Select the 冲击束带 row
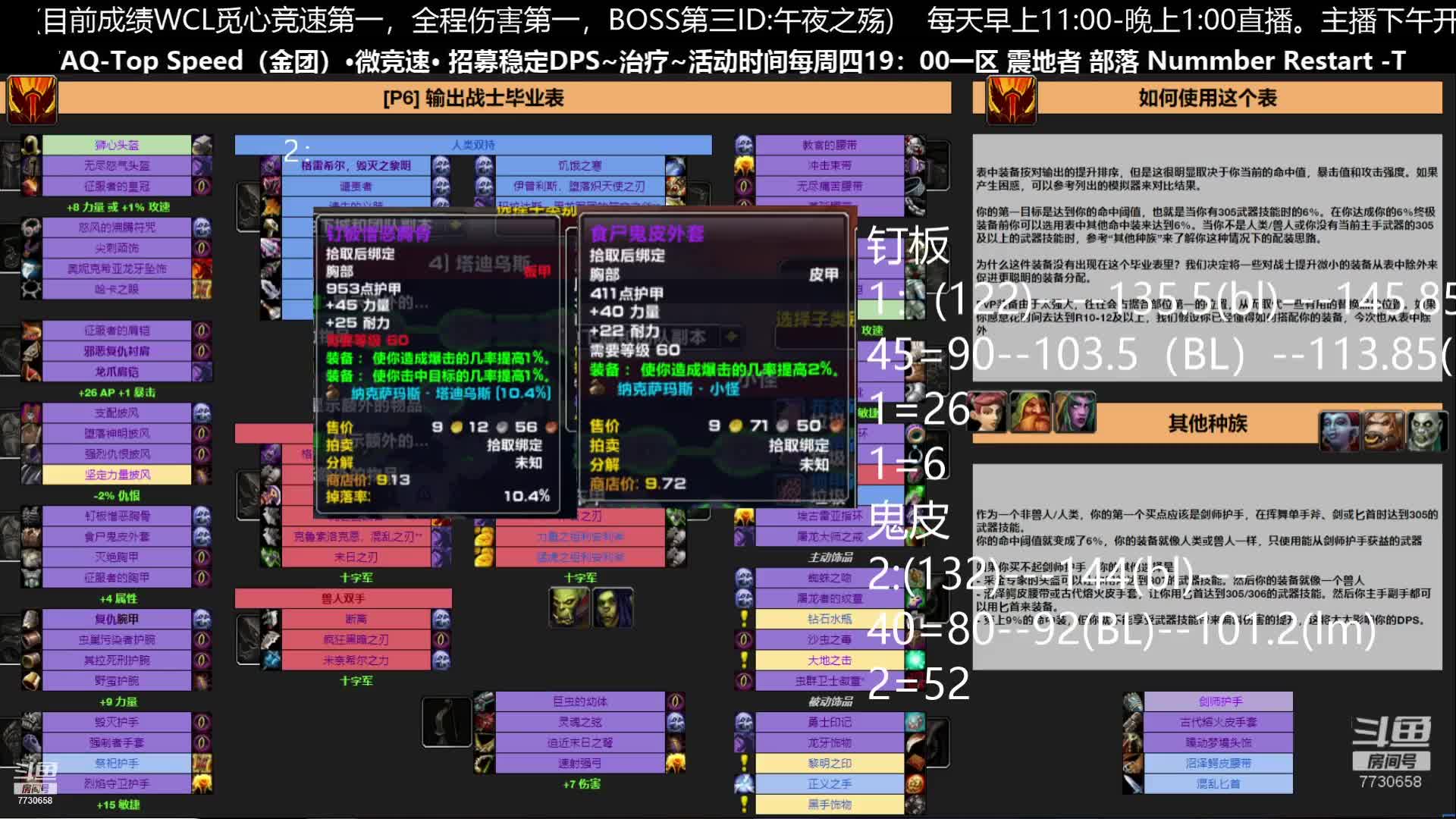This screenshot has width=1456, height=819. click(x=830, y=165)
